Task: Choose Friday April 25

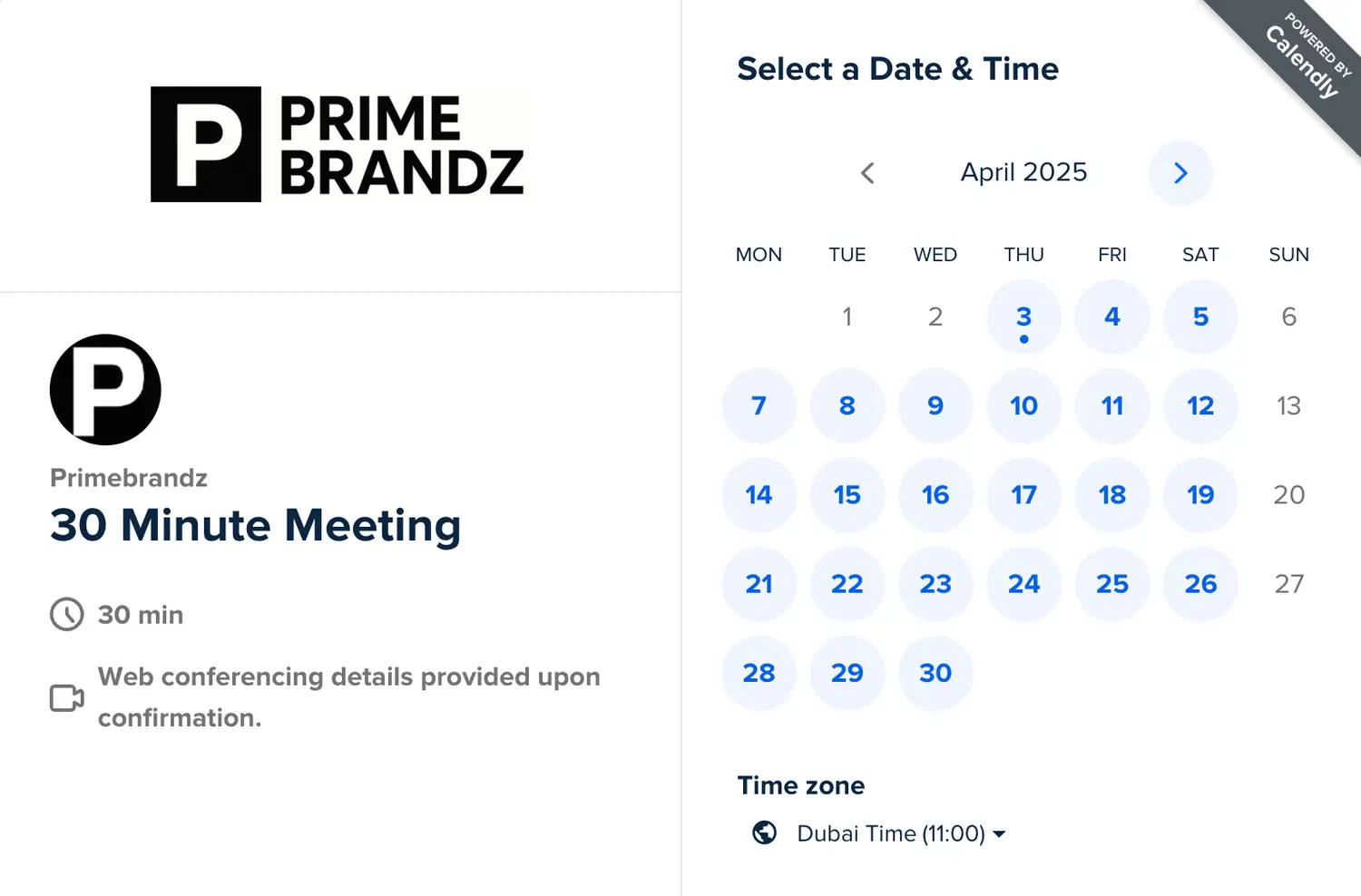Action: 1111,583
